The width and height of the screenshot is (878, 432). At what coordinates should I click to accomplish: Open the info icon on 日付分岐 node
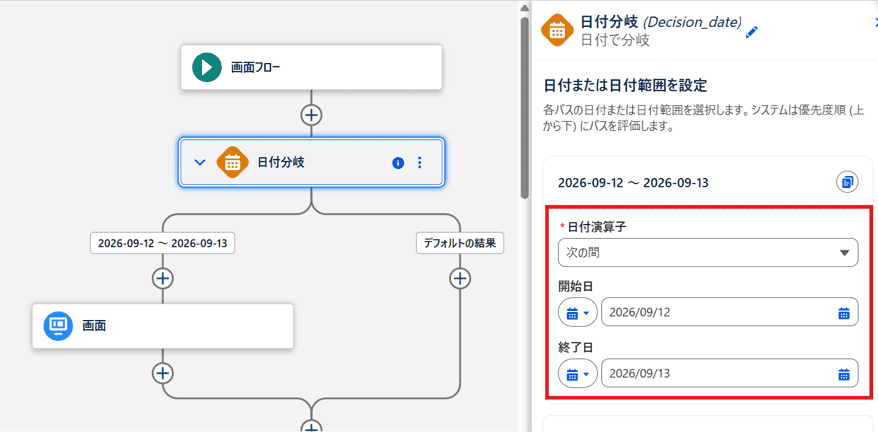pos(398,162)
